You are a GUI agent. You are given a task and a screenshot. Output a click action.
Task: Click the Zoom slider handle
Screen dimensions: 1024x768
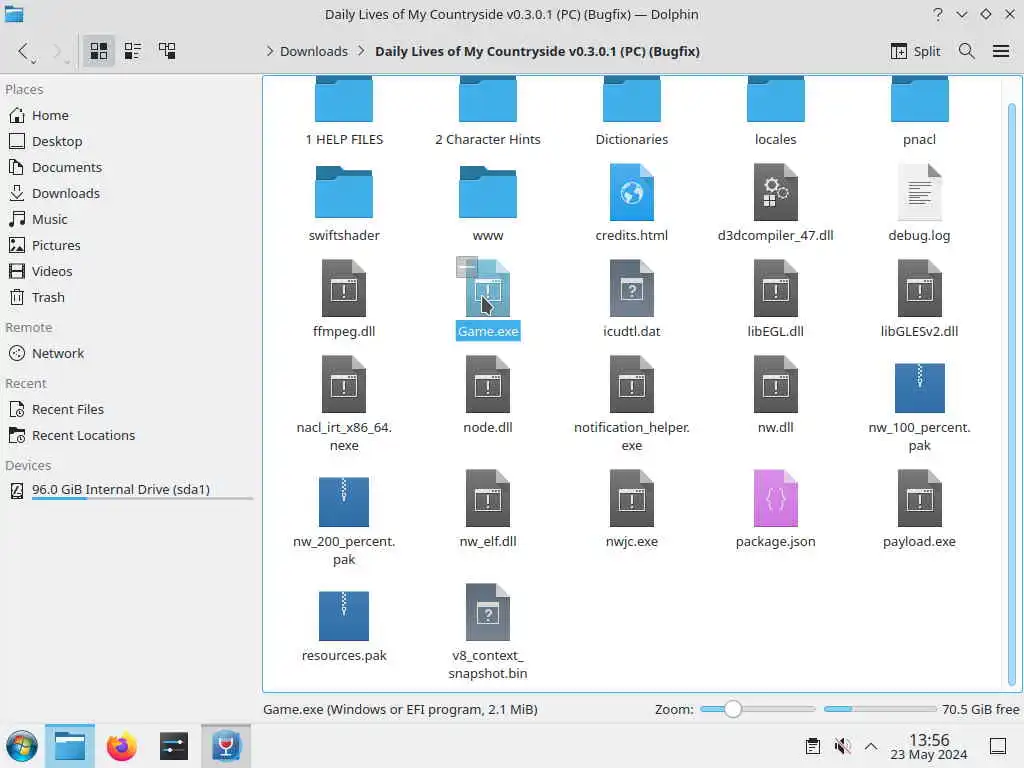click(733, 709)
